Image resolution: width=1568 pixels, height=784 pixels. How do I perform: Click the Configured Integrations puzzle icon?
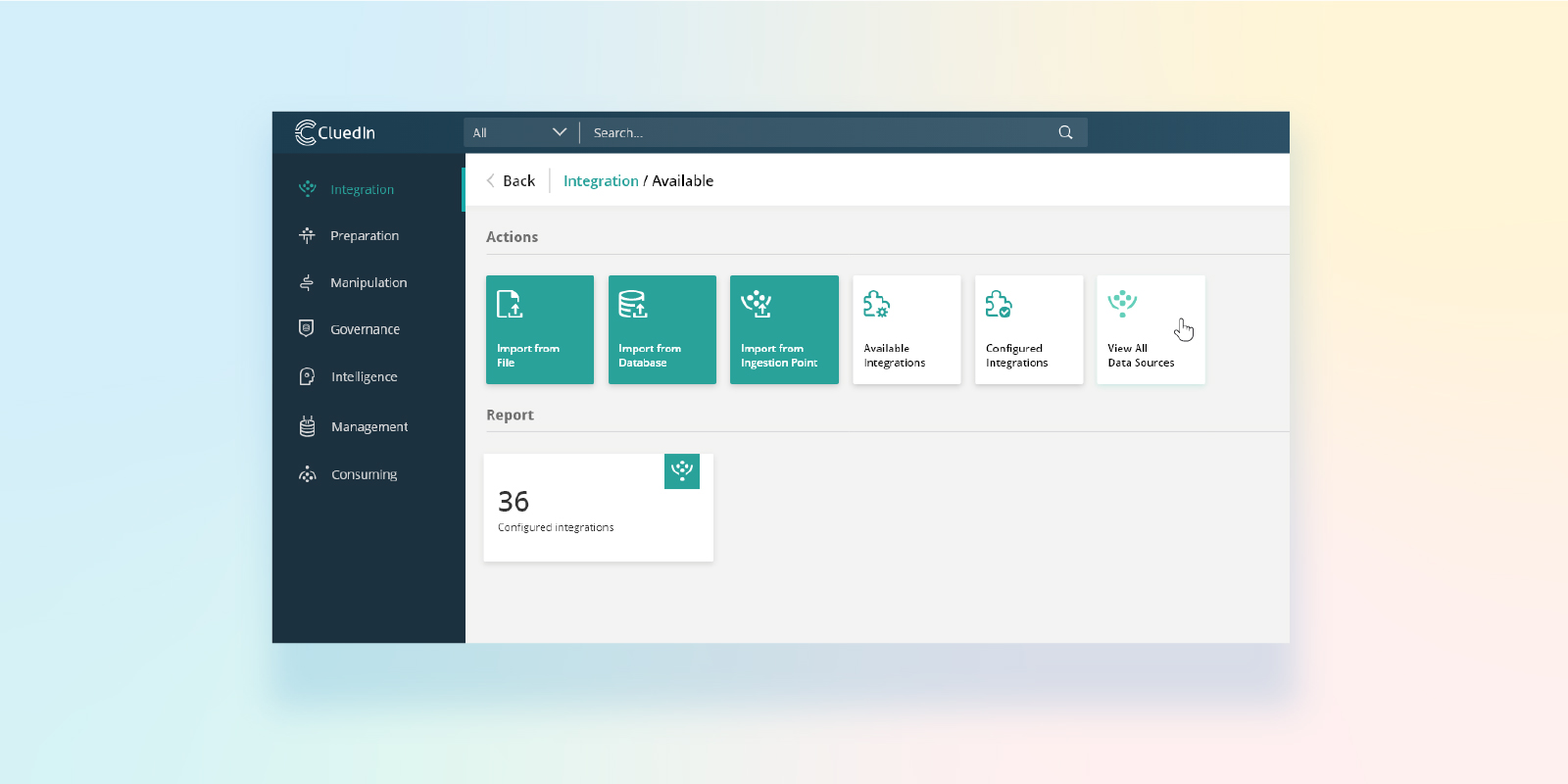click(x=999, y=304)
